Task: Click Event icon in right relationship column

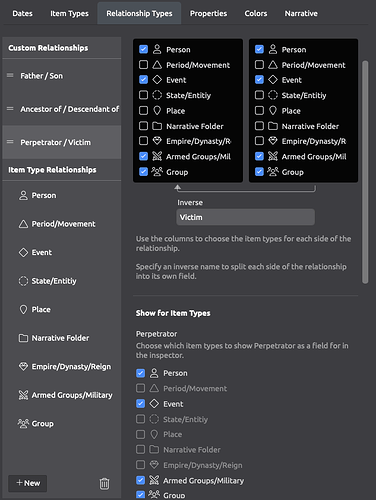Action: point(273,80)
